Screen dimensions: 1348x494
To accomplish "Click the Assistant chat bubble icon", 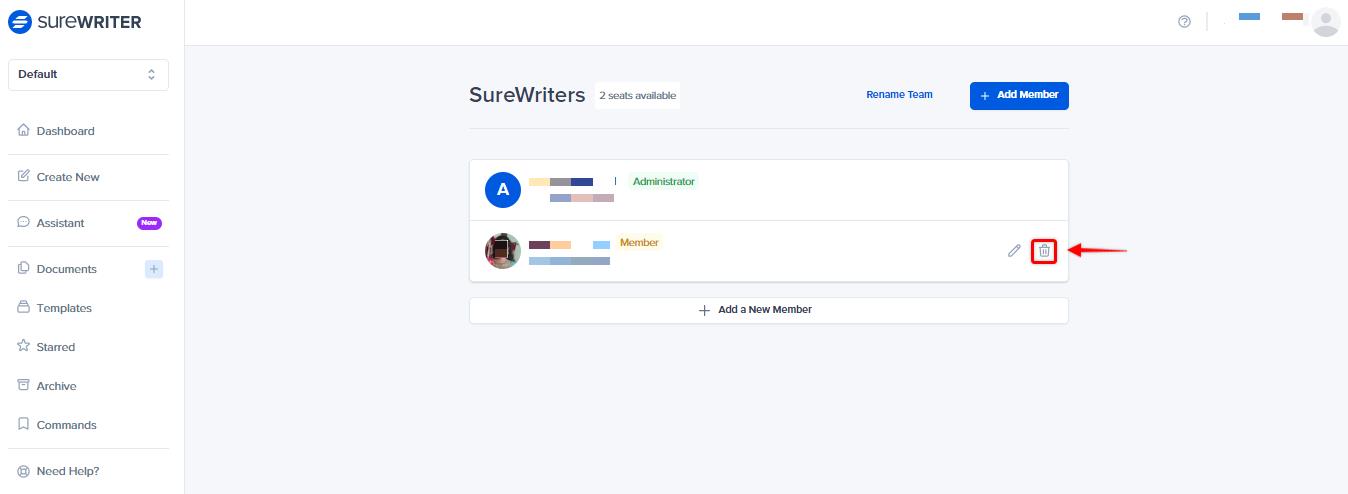I will 24,222.
